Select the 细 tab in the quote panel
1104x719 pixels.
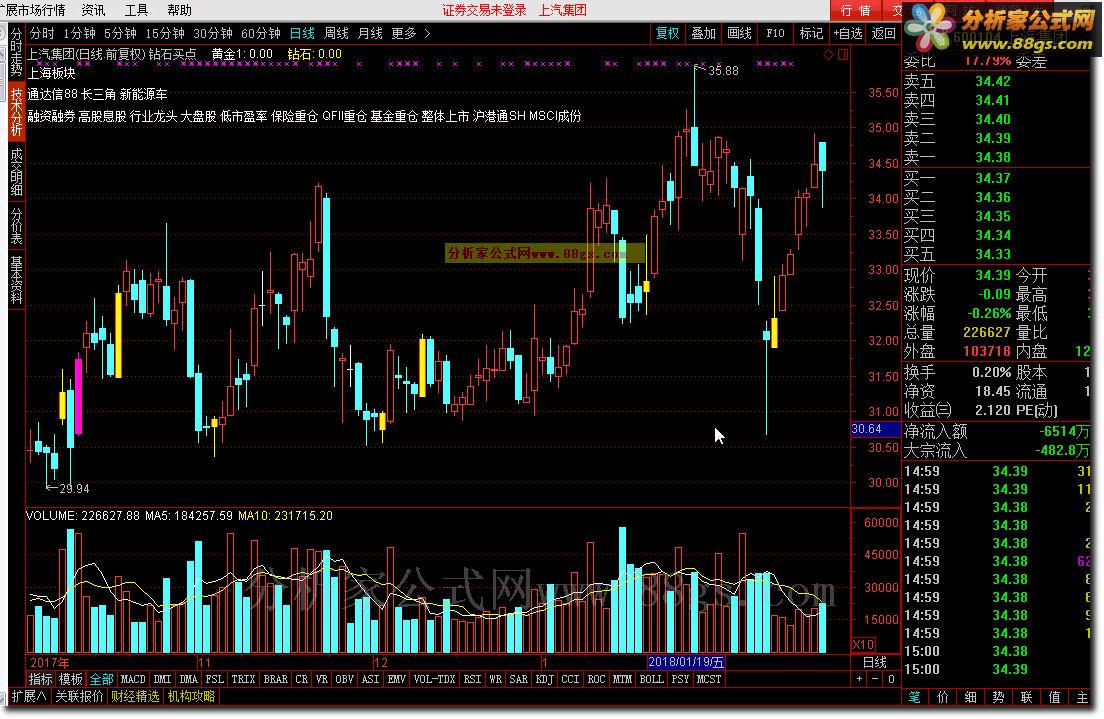point(970,697)
